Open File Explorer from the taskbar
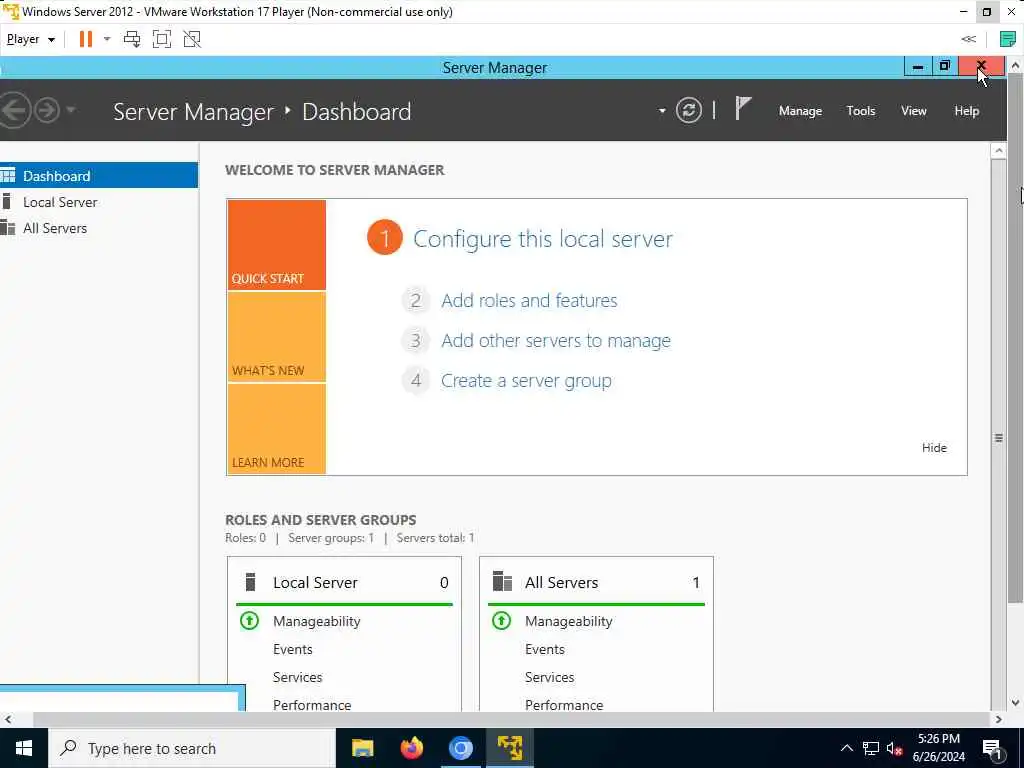 (362, 748)
